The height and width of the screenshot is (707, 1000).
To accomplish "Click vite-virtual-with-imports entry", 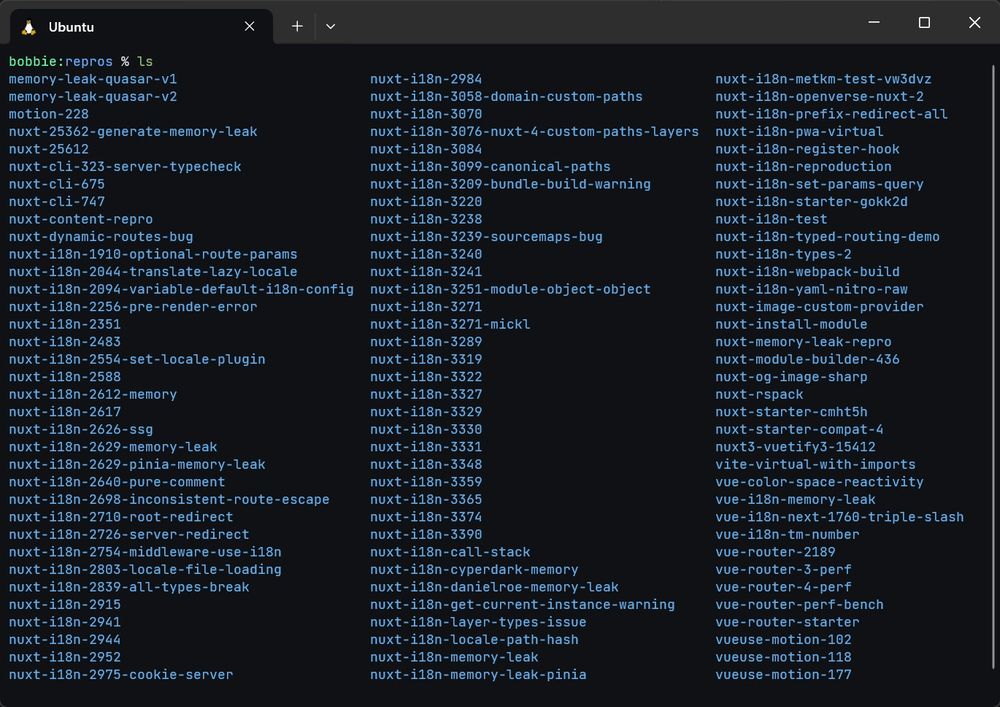I will [x=815, y=465].
